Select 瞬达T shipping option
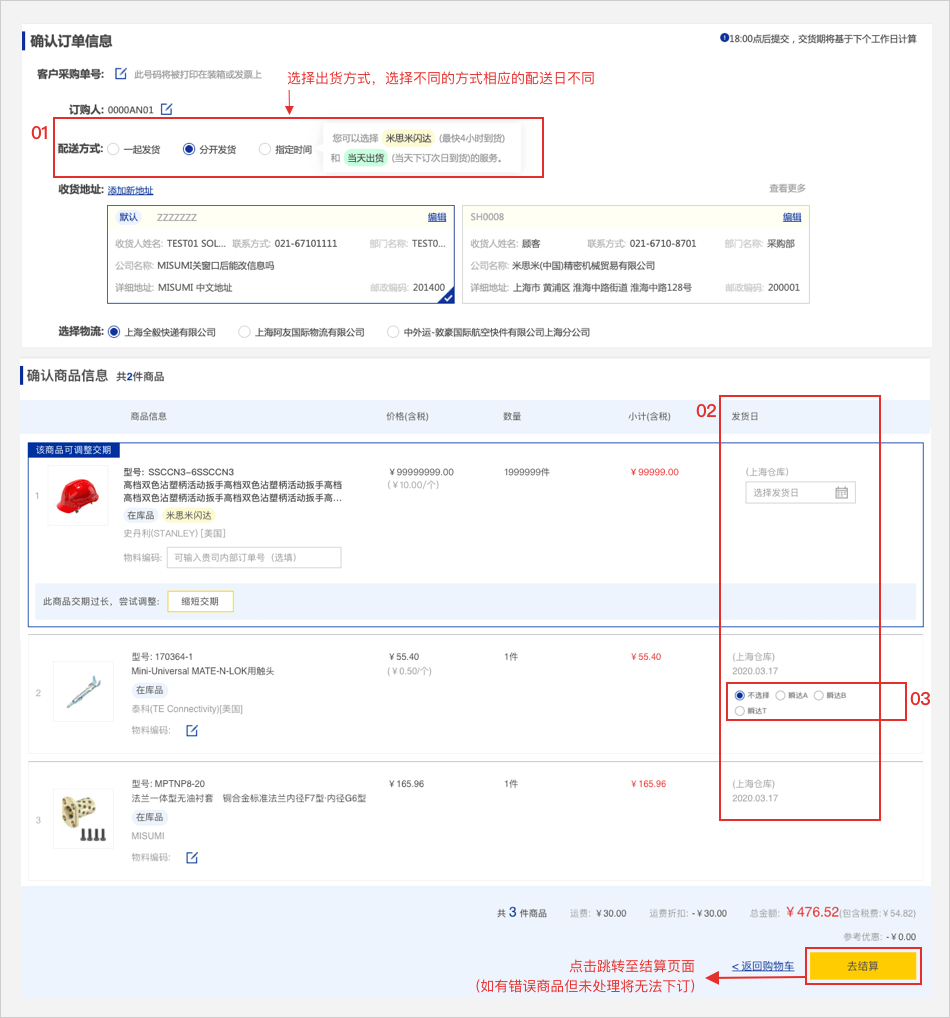950x1018 pixels. 740,711
